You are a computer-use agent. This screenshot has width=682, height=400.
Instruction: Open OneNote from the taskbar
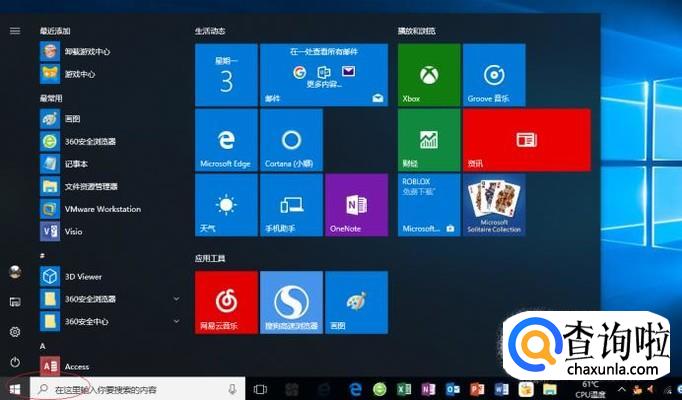coord(428,389)
